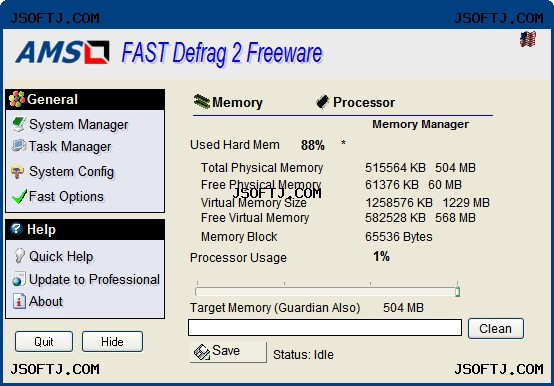554x386 pixels.
Task: Click the Processor Usage 1% value
Action: tap(381, 256)
